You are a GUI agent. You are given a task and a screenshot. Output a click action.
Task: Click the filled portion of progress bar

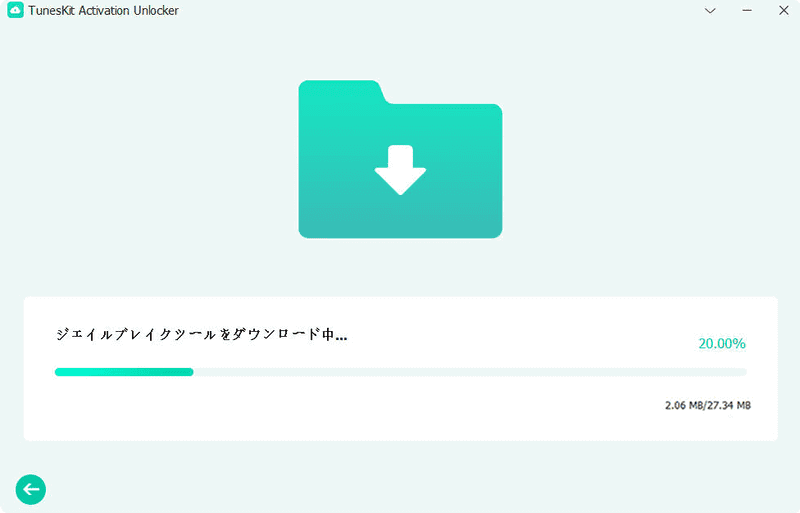(124, 372)
